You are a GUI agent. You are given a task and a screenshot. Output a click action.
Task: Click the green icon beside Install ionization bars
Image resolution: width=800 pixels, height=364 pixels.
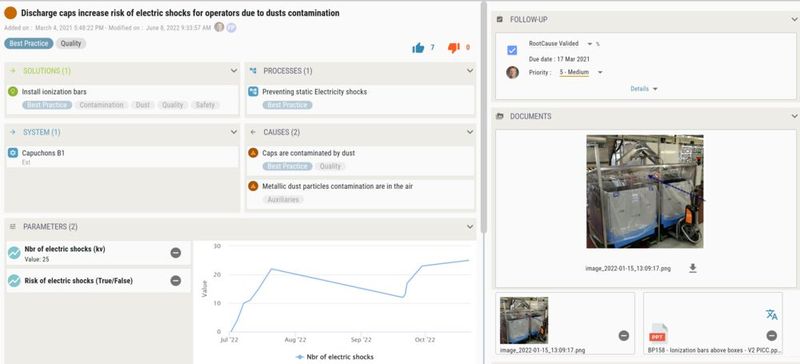13,92
